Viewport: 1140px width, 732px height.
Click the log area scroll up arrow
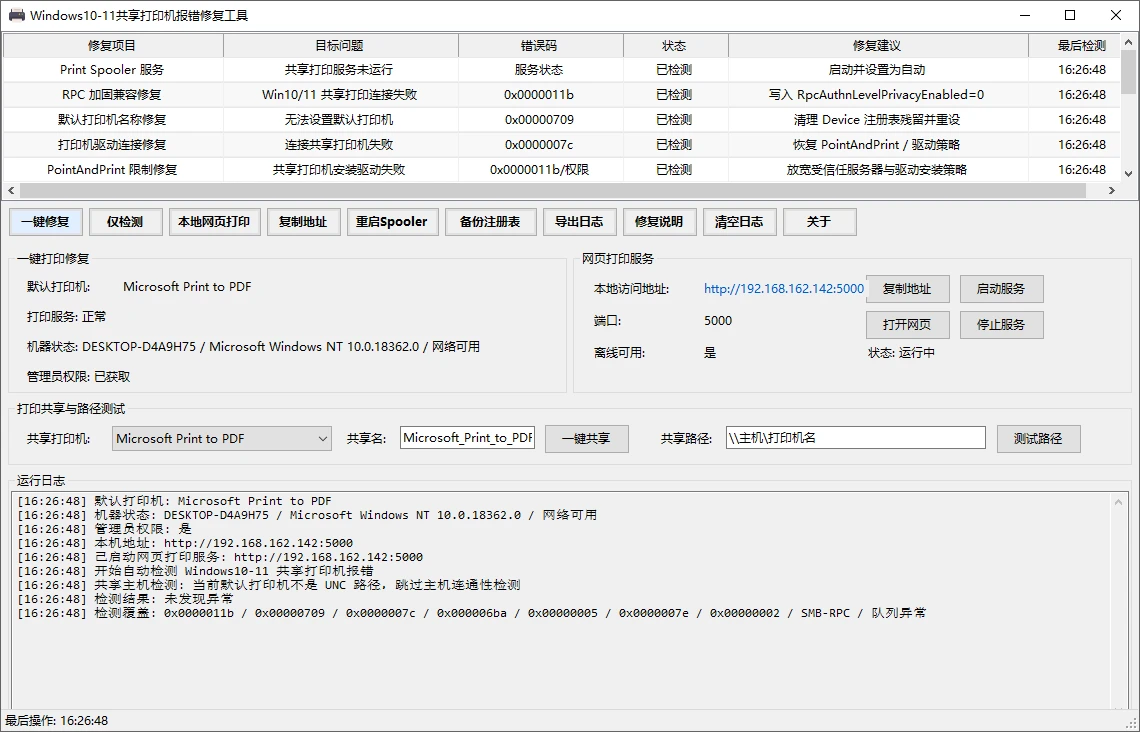tap(1119, 502)
